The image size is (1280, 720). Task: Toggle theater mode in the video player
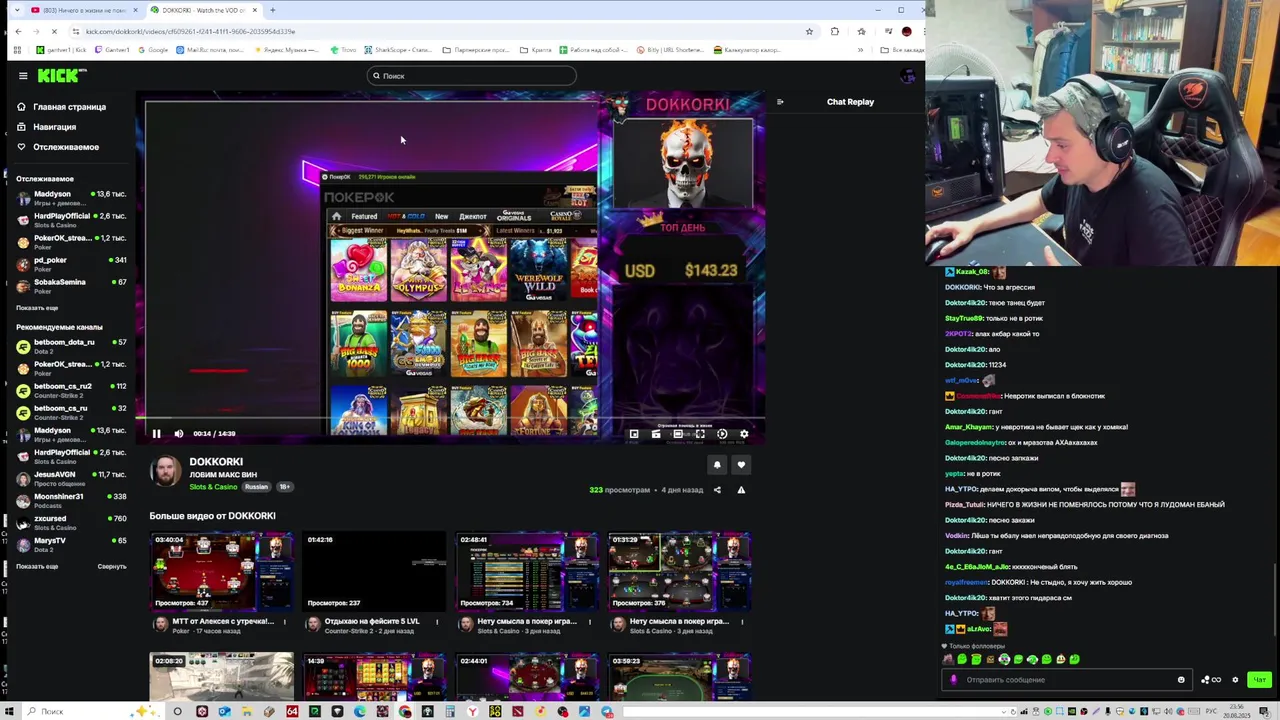(x=678, y=434)
